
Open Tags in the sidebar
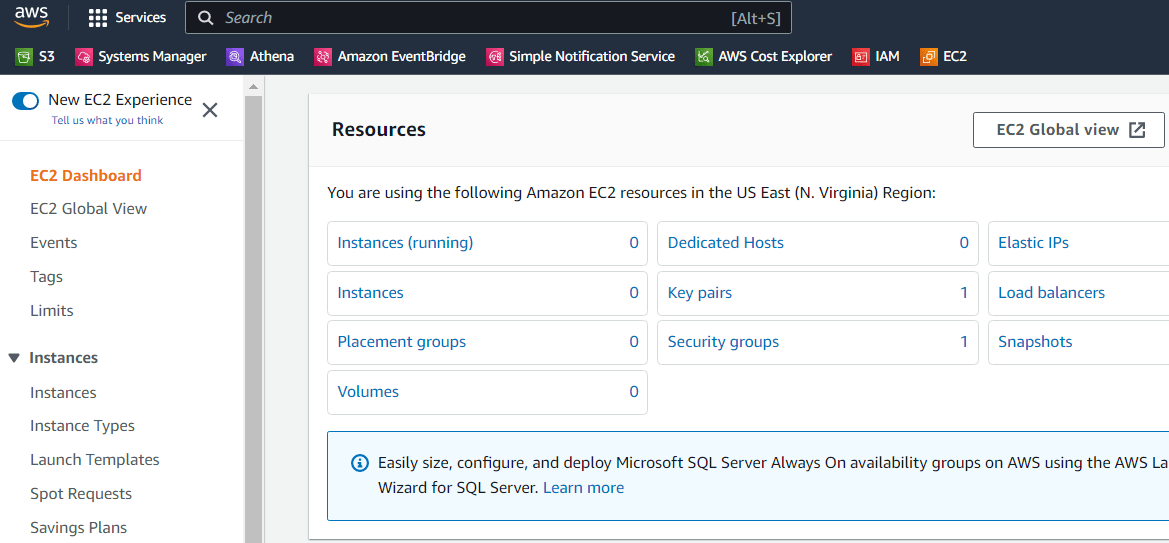(46, 277)
